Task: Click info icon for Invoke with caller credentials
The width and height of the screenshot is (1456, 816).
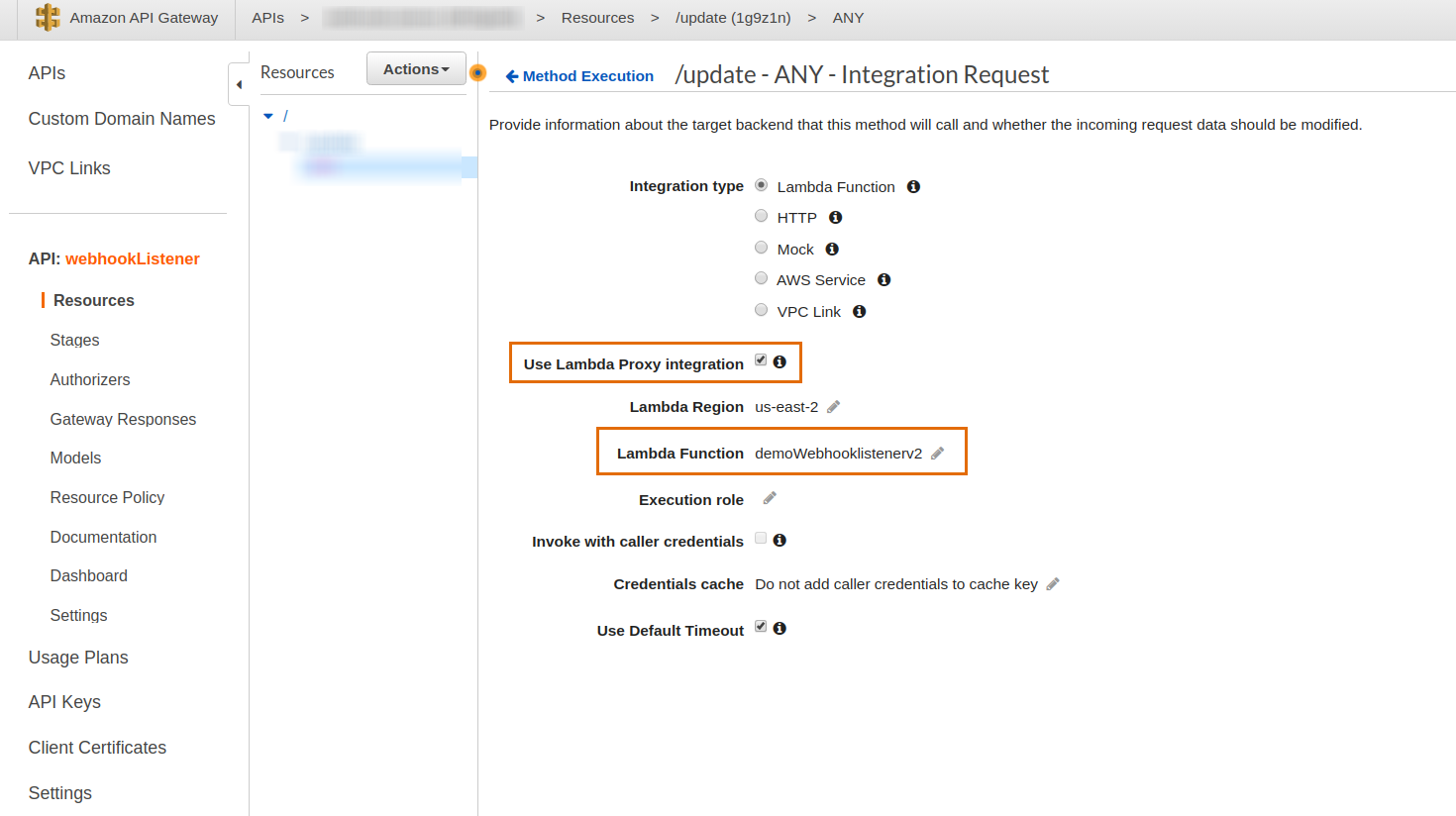Action: coord(780,540)
